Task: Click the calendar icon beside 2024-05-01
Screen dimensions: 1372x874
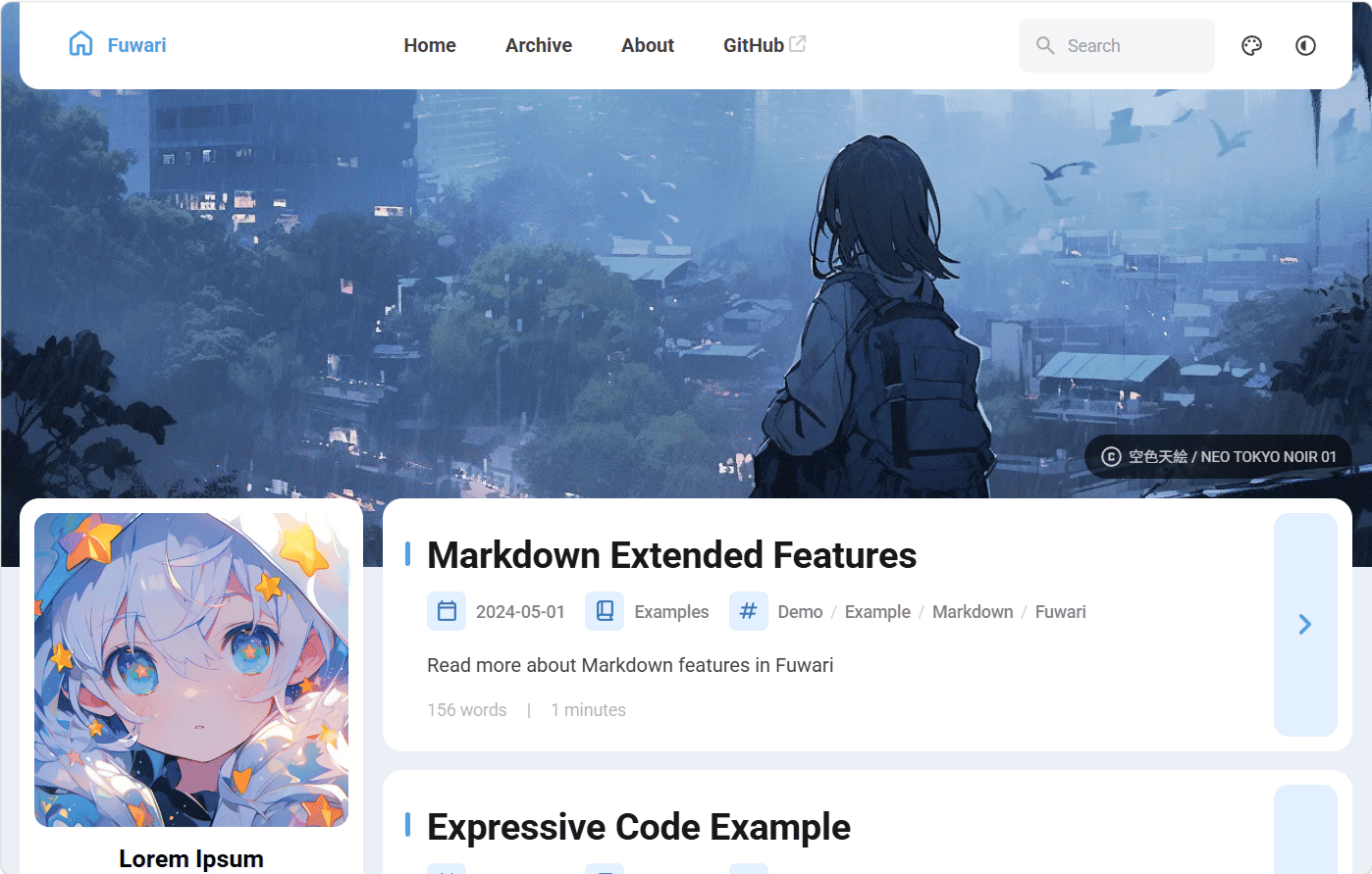Action: (x=447, y=611)
